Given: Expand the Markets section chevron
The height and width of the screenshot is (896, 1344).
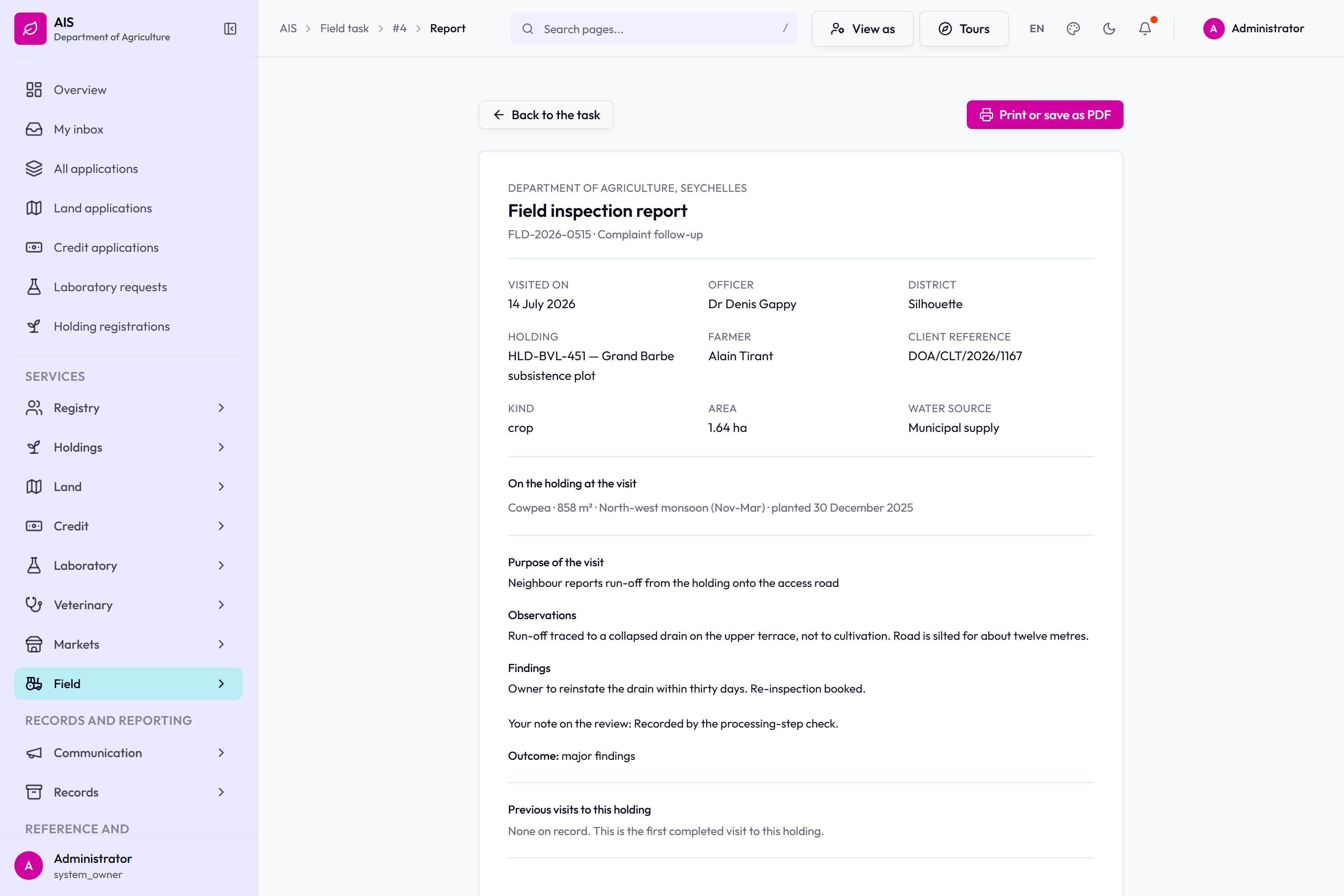Looking at the screenshot, I should [x=221, y=645].
